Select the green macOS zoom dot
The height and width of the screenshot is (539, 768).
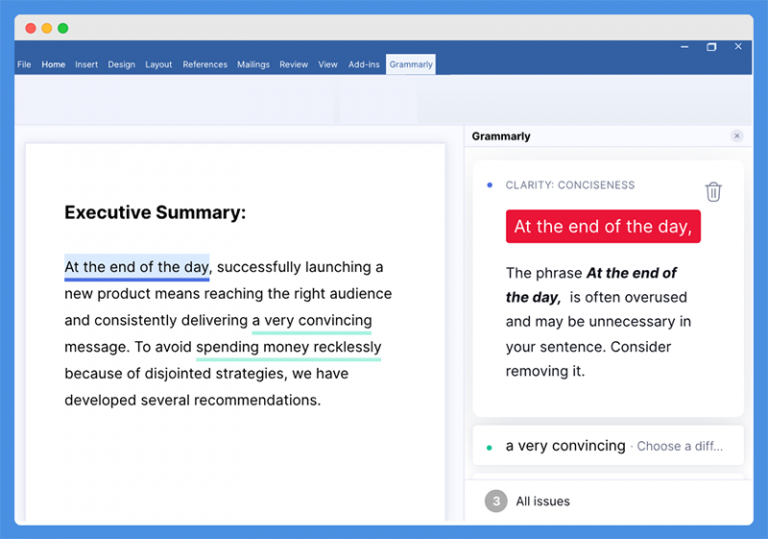pyautogui.click(x=63, y=28)
